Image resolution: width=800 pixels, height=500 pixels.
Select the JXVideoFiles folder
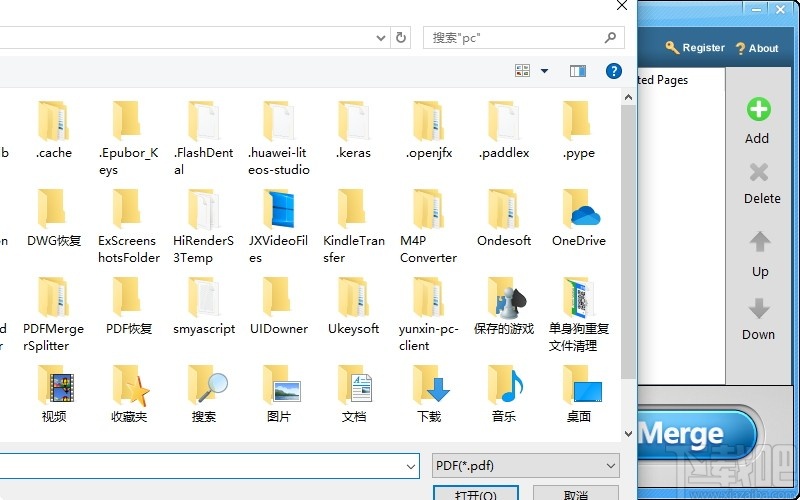pyautogui.click(x=279, y=227)
